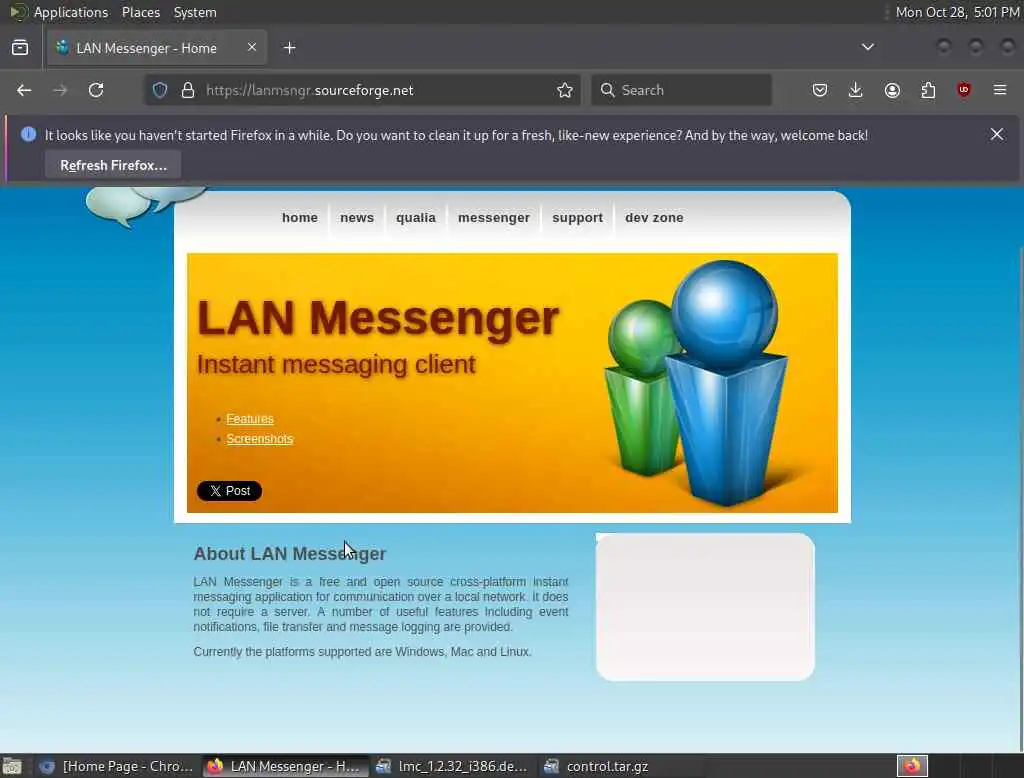
Task: Click the platforms supported sentence
Action: click(362, 652)
